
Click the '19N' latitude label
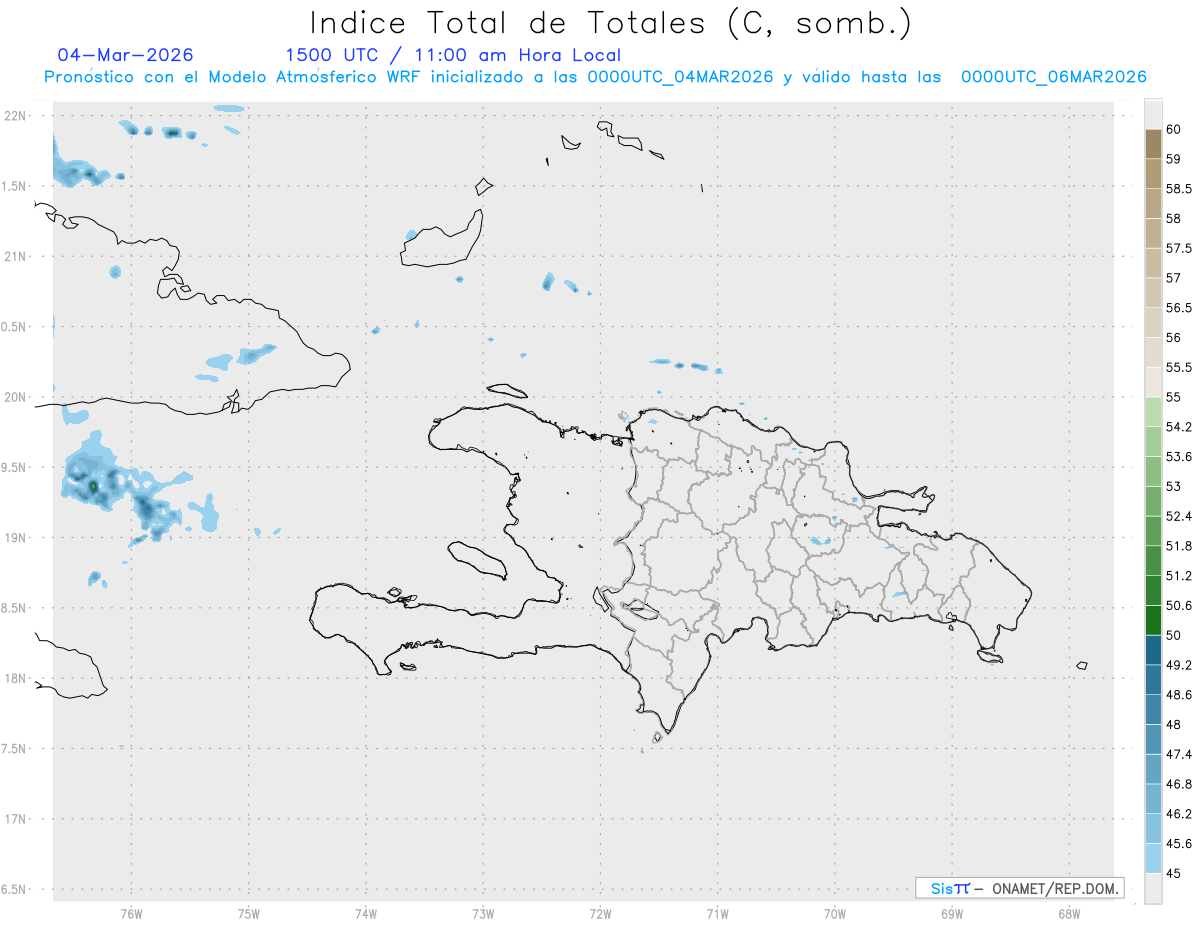pos(15,537)
